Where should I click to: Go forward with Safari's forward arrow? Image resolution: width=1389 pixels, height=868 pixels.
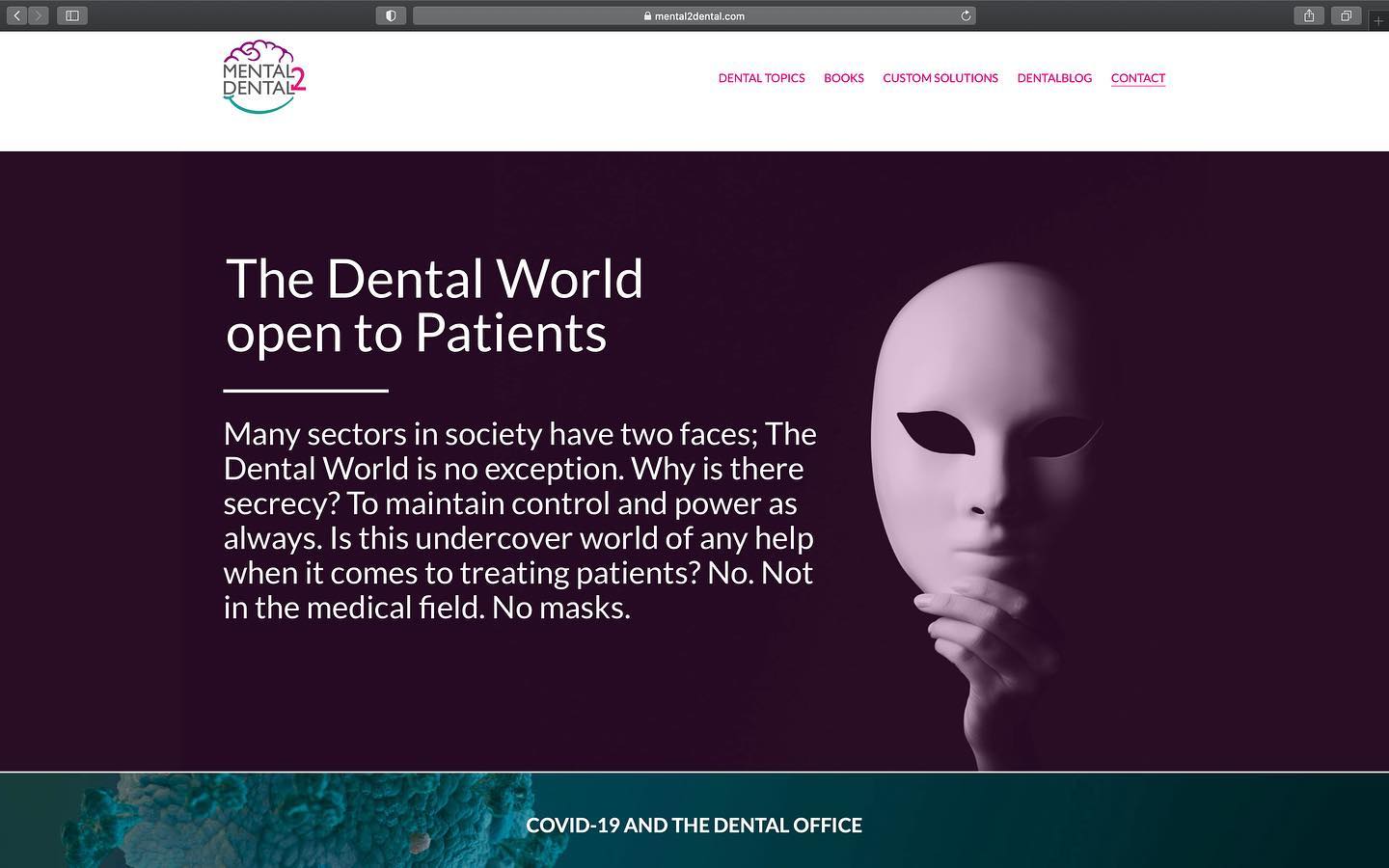tap(39, 15)
